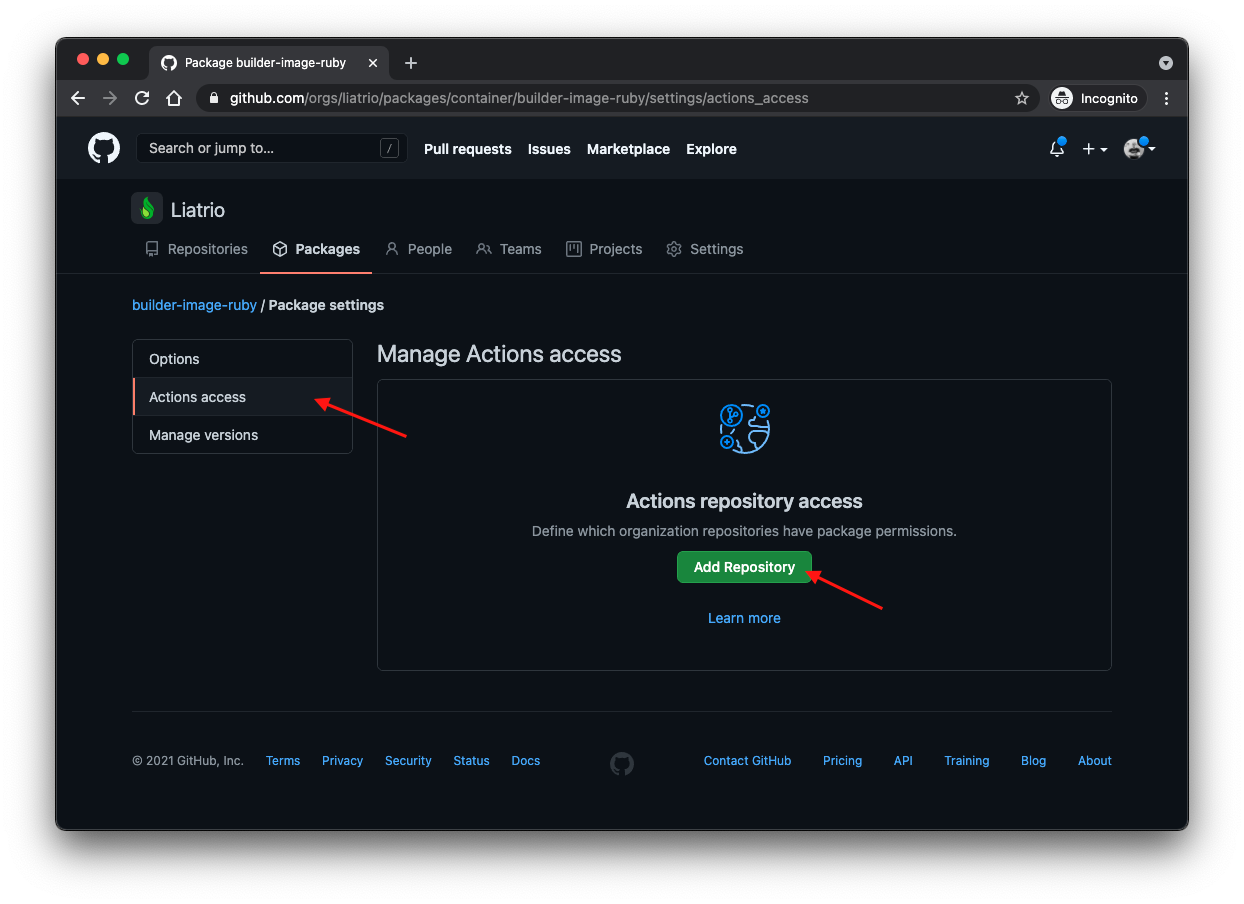This screenshot has width=1244, height=904.
Task: Open the Pricing footer link
Action: 842,761
